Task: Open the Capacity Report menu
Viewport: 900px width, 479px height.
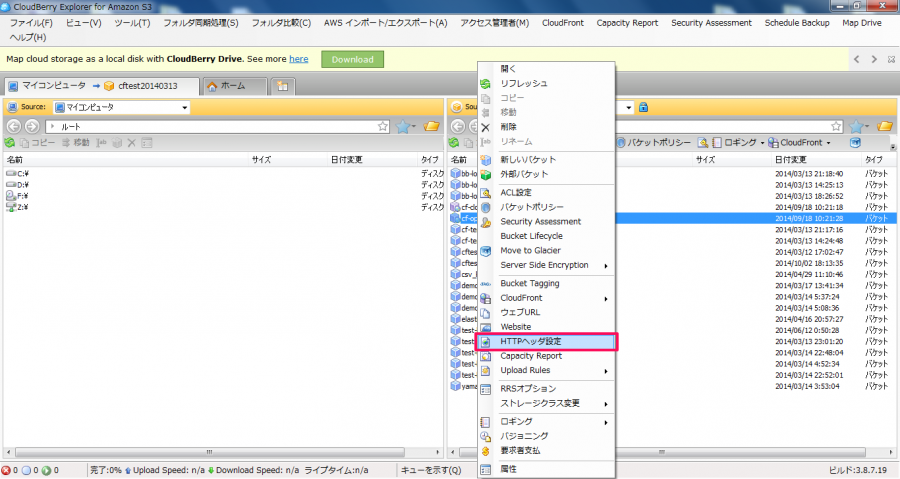Action: (x=627, y=23)
